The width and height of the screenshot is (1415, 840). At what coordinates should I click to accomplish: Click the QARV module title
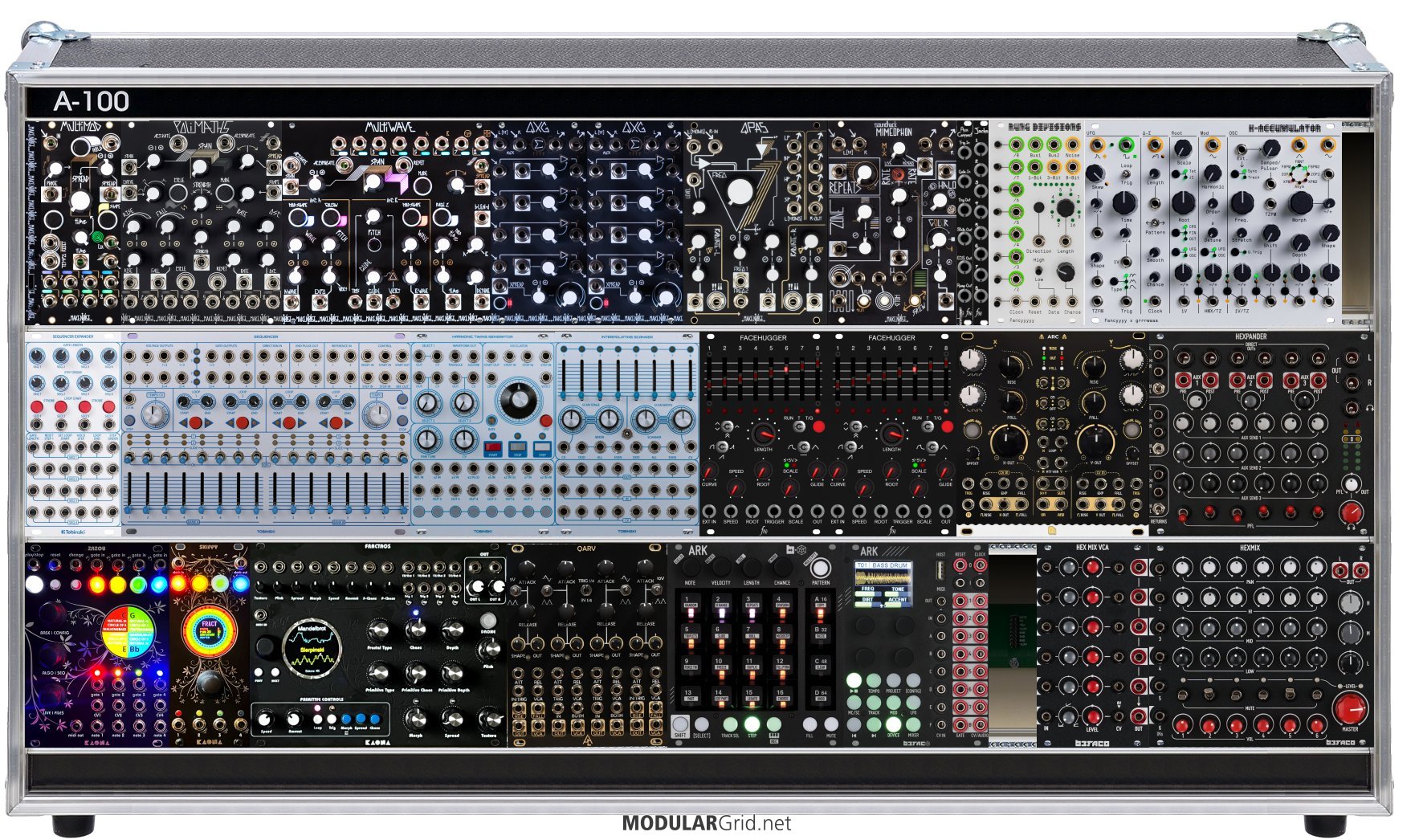coord(586,548)
